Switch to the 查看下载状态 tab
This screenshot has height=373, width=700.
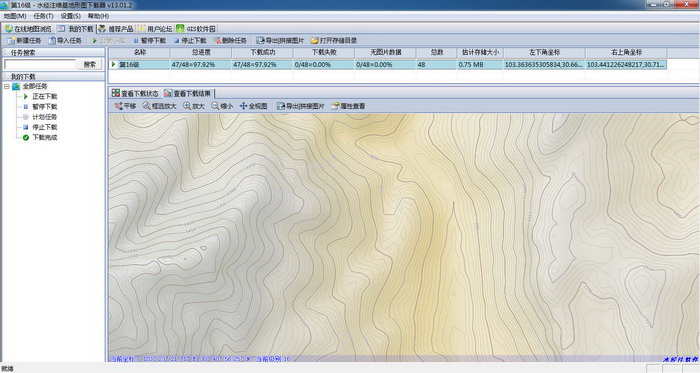(x=135, y=93)
